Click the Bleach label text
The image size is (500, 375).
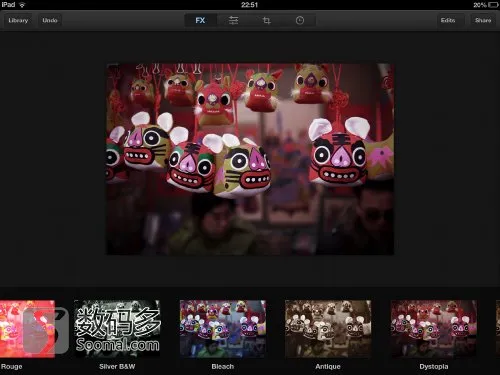click(x=223, y=366)
